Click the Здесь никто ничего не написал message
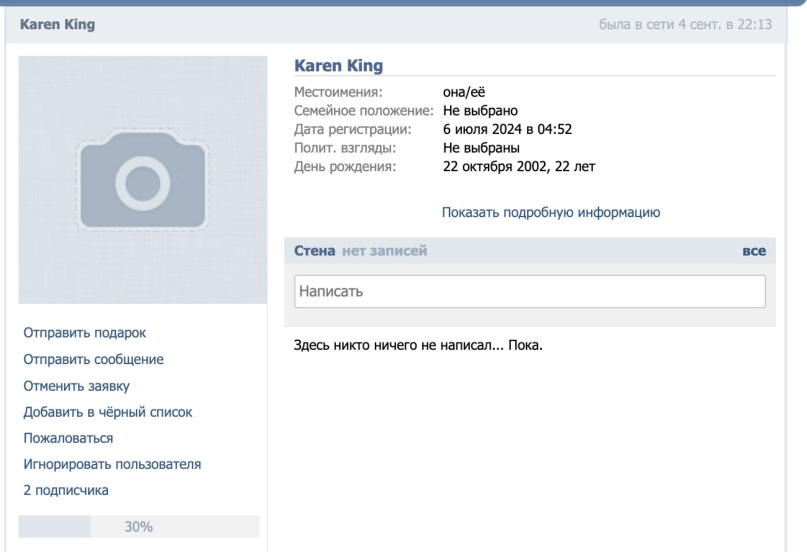Viewport: 807px width, 552px height. [x=418, y=345]
